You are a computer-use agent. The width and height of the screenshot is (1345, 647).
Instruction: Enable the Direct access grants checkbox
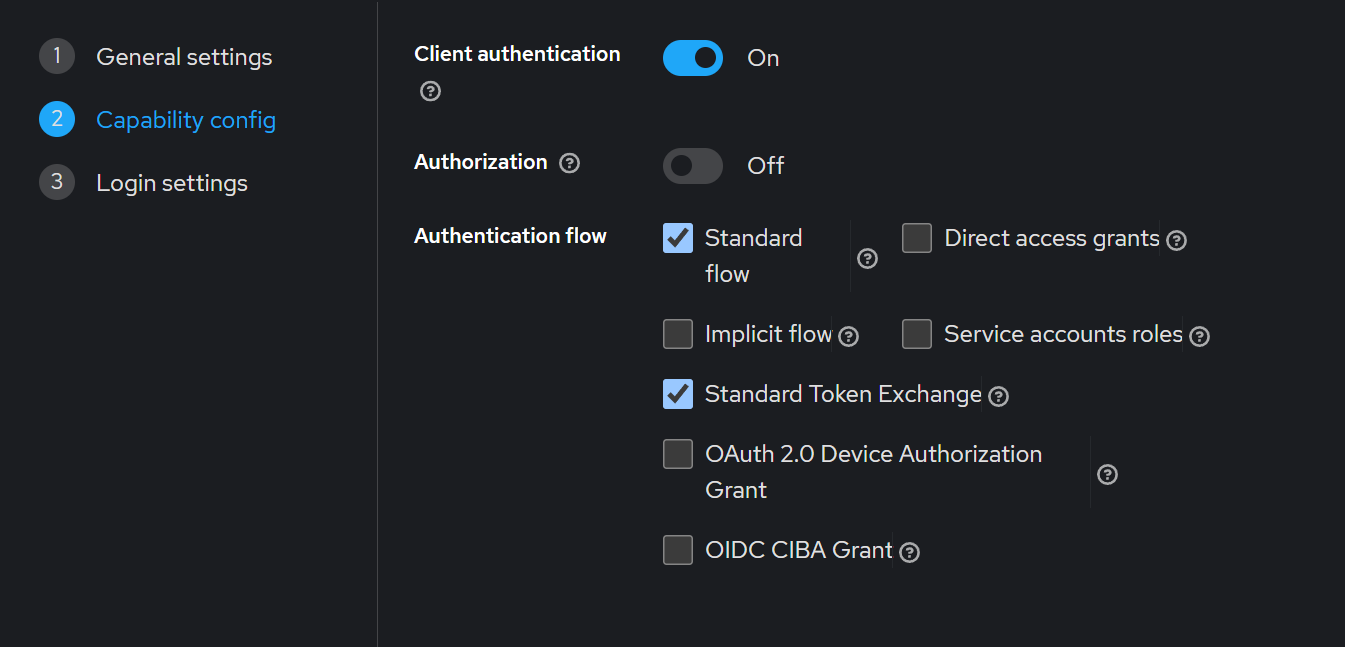click(917, 238)
